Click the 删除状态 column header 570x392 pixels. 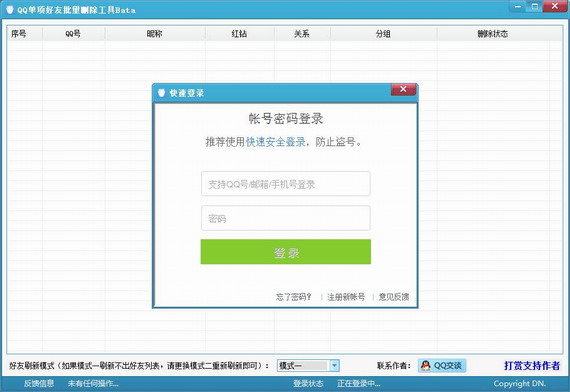[x=493, y=34]
